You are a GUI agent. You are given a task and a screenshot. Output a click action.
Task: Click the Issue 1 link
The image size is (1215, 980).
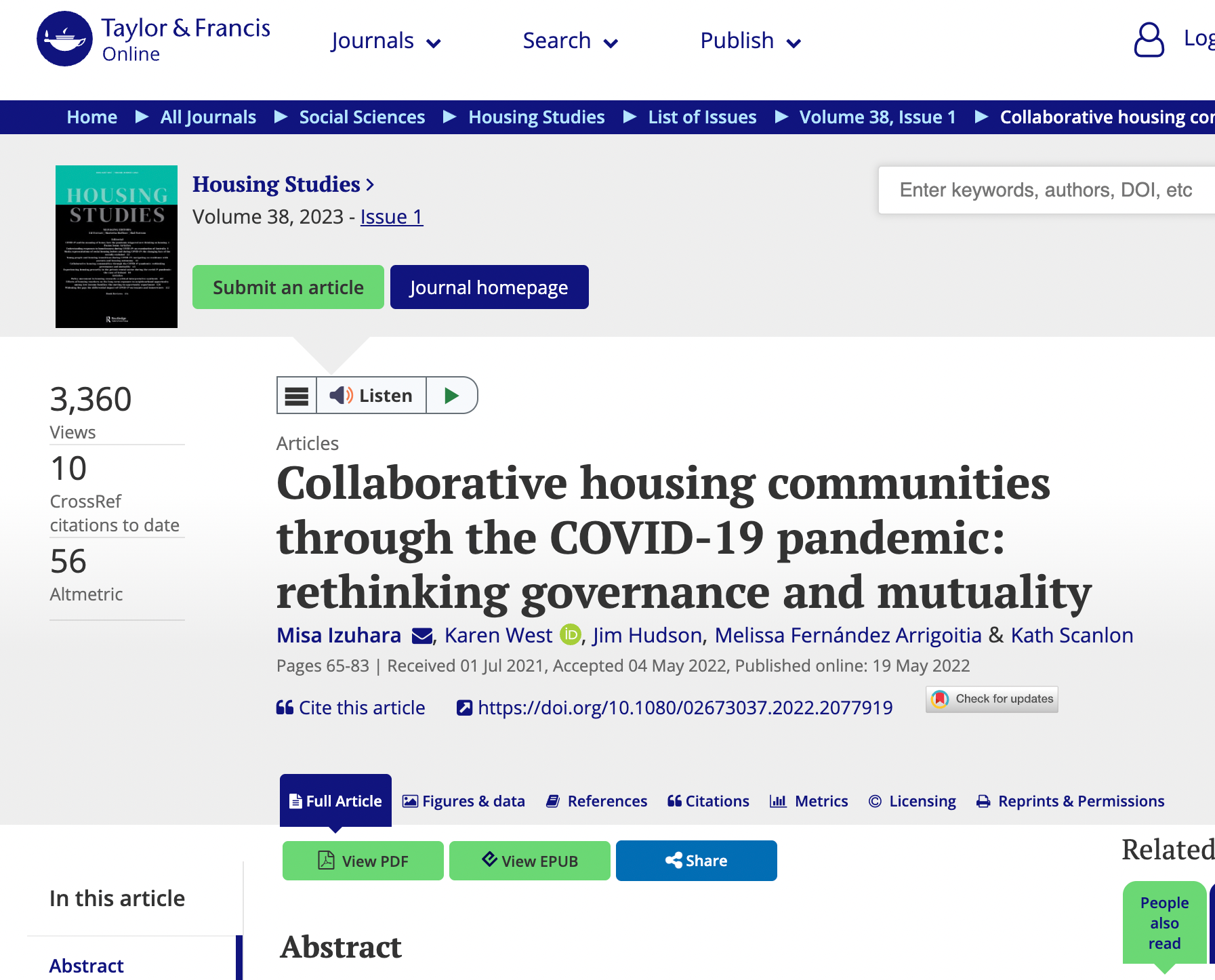[x=392, y=217]
